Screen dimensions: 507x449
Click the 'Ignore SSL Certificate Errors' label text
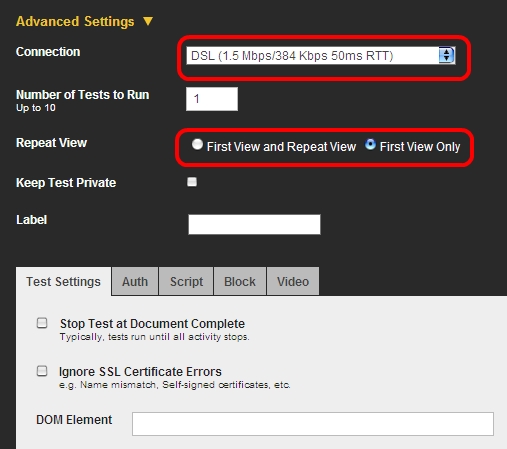140,372
